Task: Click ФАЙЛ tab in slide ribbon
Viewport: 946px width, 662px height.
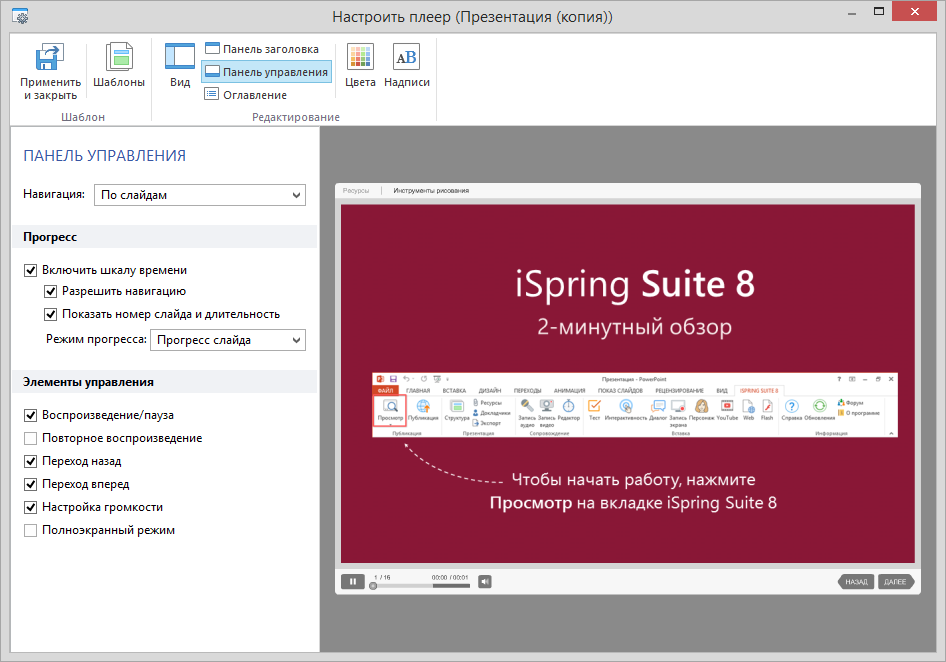Action: click(x=386, y=390)
